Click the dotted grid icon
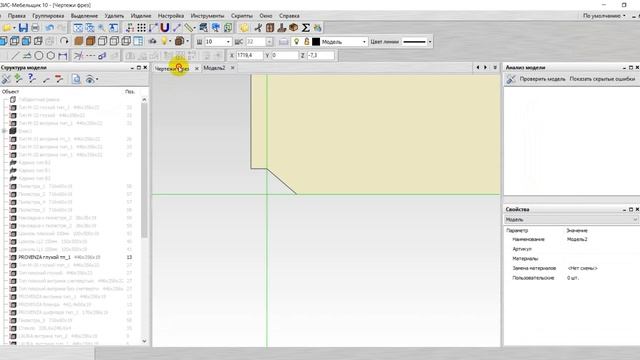The width and height of the screenshot is (640, 360). [x=141, y=28]
